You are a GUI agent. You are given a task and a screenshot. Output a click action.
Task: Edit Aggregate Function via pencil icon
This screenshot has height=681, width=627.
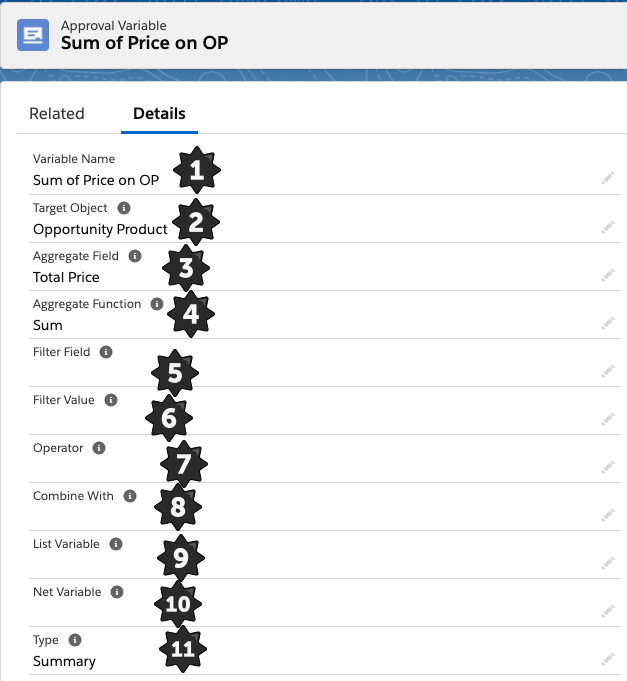coord(607,323)
